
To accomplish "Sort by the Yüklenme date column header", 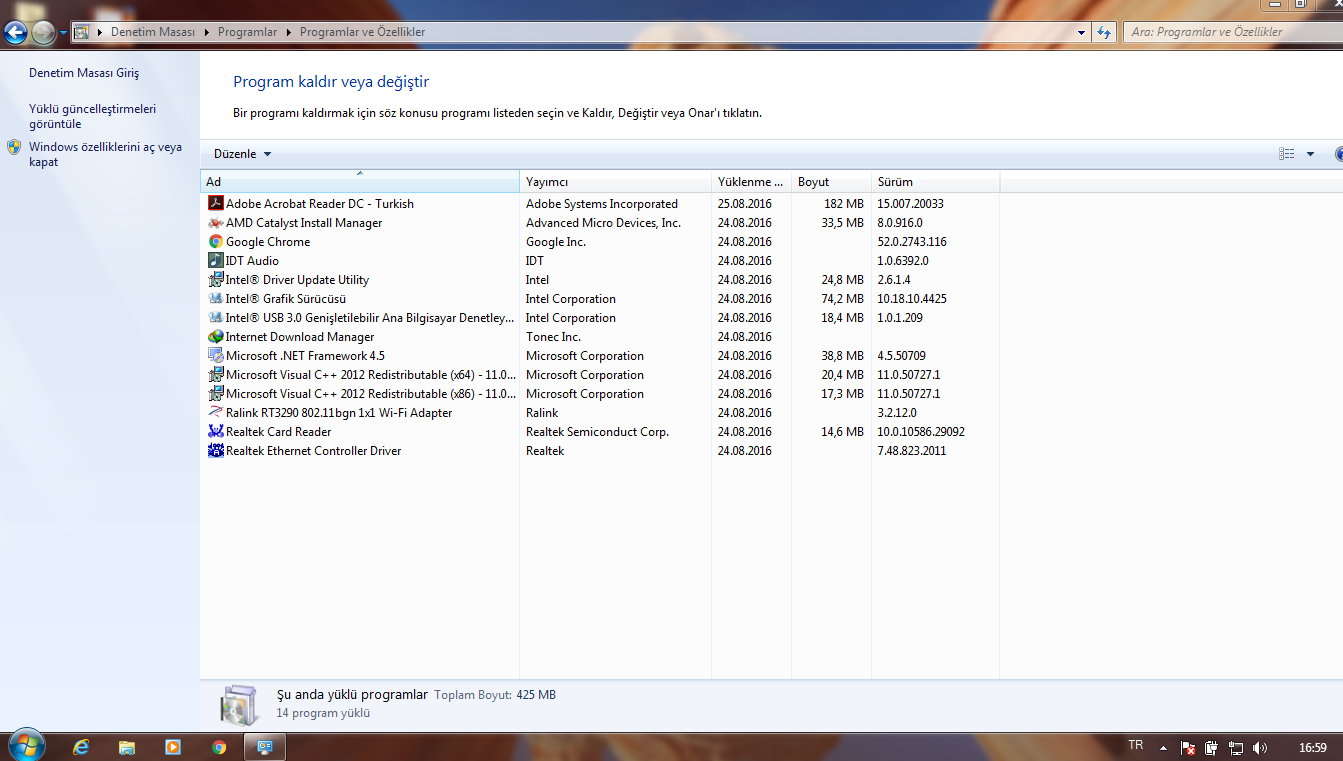I will click(751, 182).
